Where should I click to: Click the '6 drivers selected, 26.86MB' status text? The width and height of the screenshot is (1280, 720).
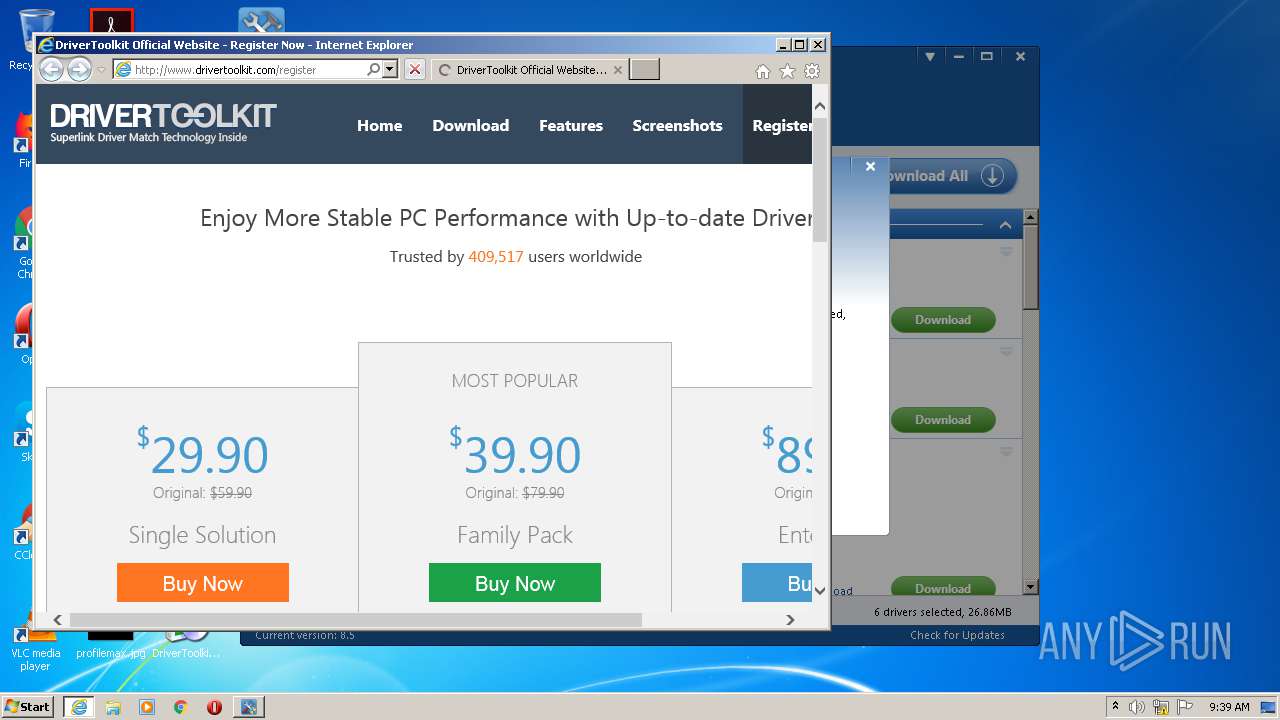click(942, 612)
